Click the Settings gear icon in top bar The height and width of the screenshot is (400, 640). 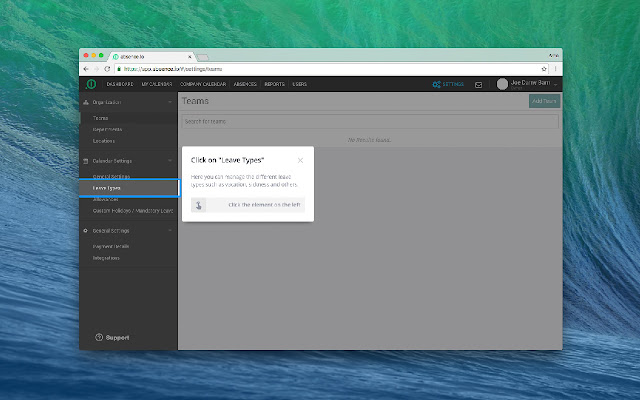coord(436,84)
